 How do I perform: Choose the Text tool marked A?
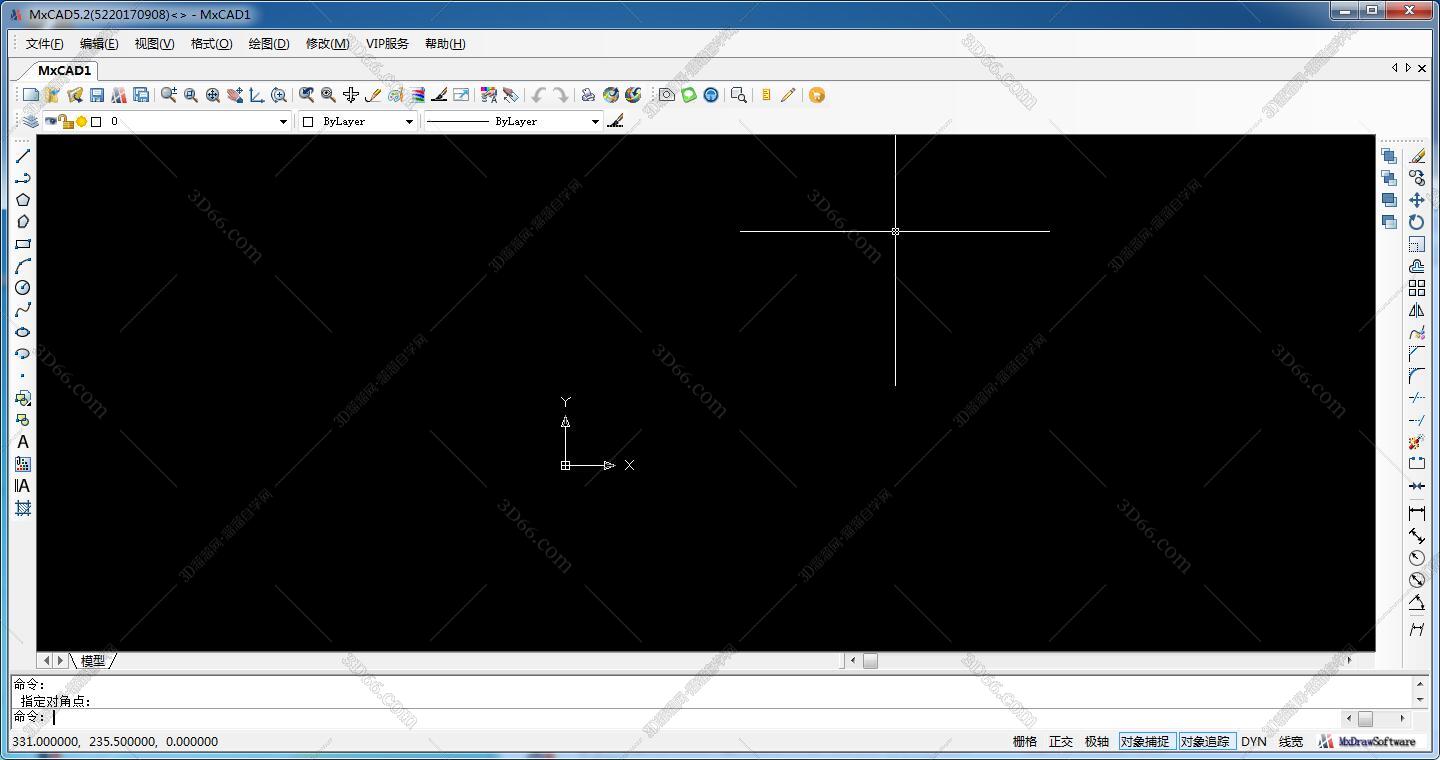click(22, 442)
